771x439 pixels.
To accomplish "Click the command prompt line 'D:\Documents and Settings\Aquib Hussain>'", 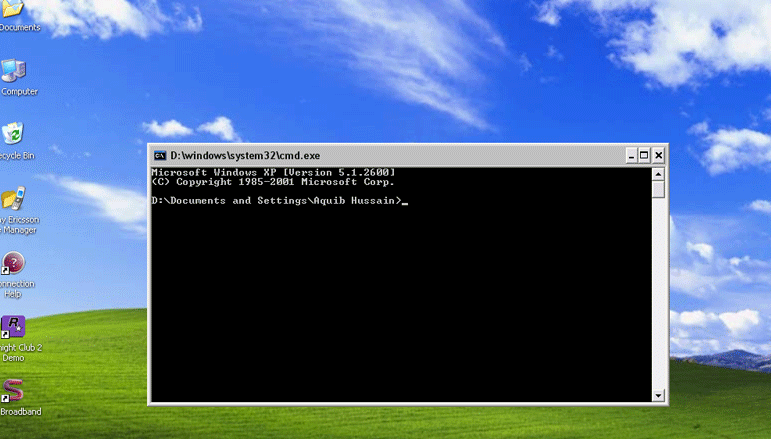I will (277, 201).
